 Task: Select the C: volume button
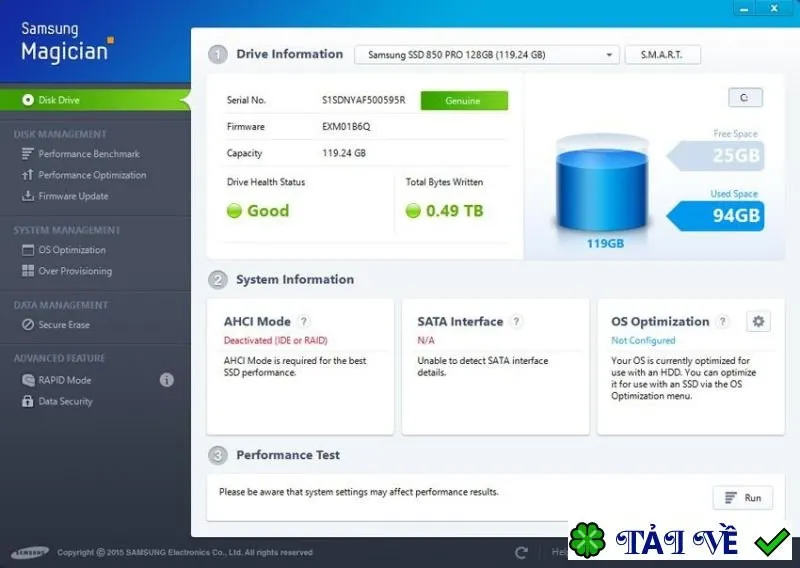click(x=745, y=97)
